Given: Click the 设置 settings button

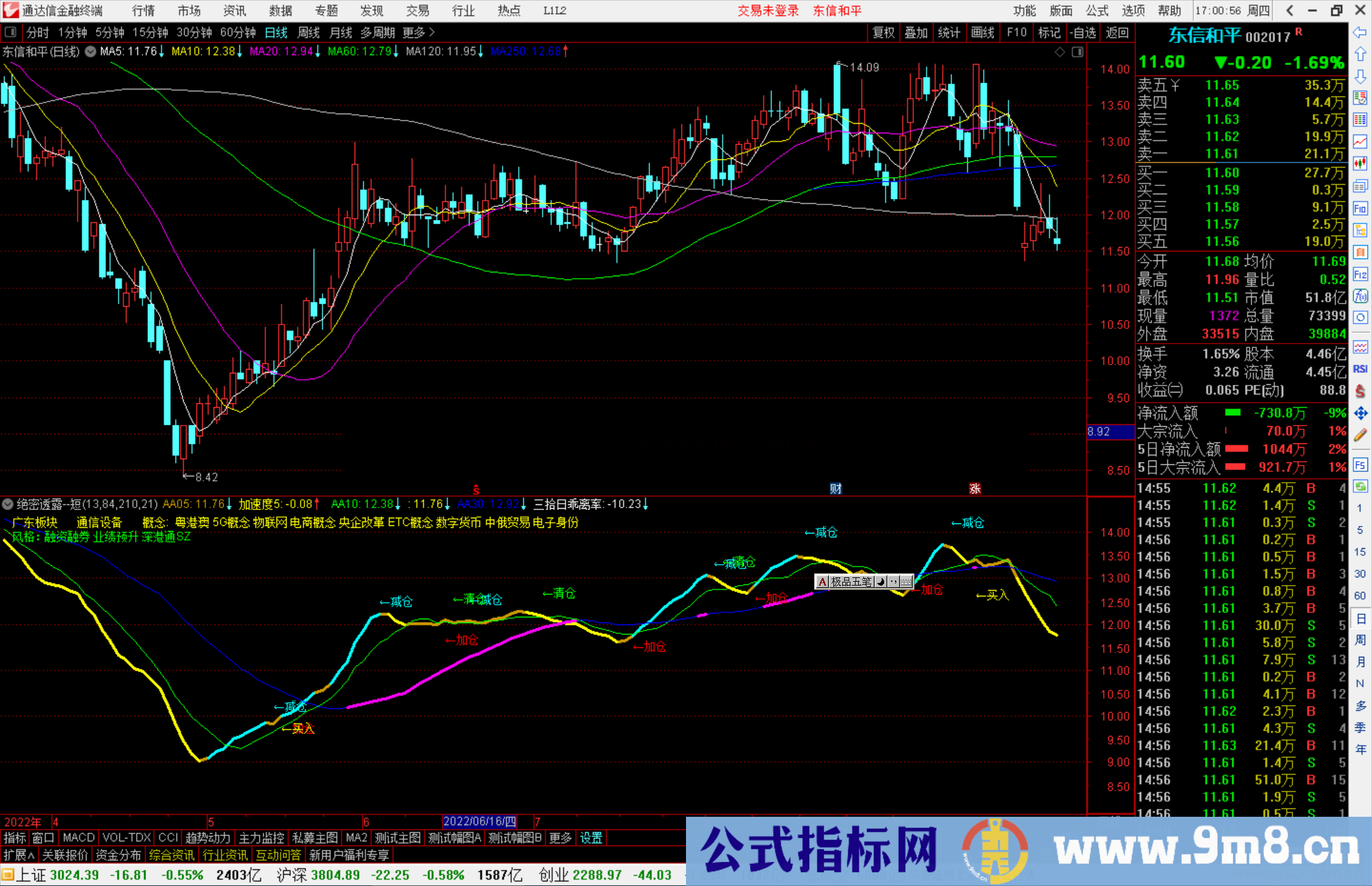Looking at the screenshot, I should point(591,838).
